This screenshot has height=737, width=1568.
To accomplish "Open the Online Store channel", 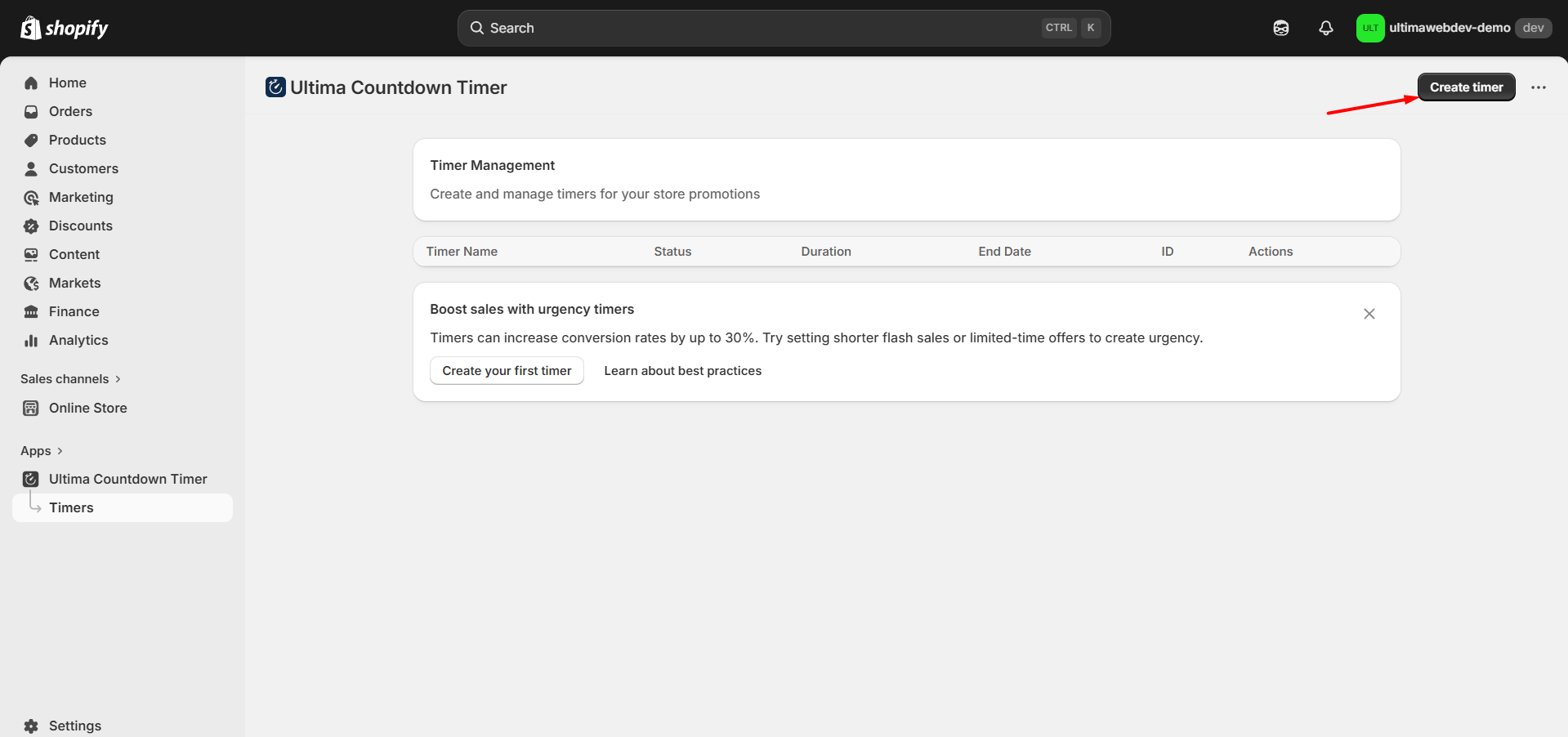I will [x=123, y=408].
